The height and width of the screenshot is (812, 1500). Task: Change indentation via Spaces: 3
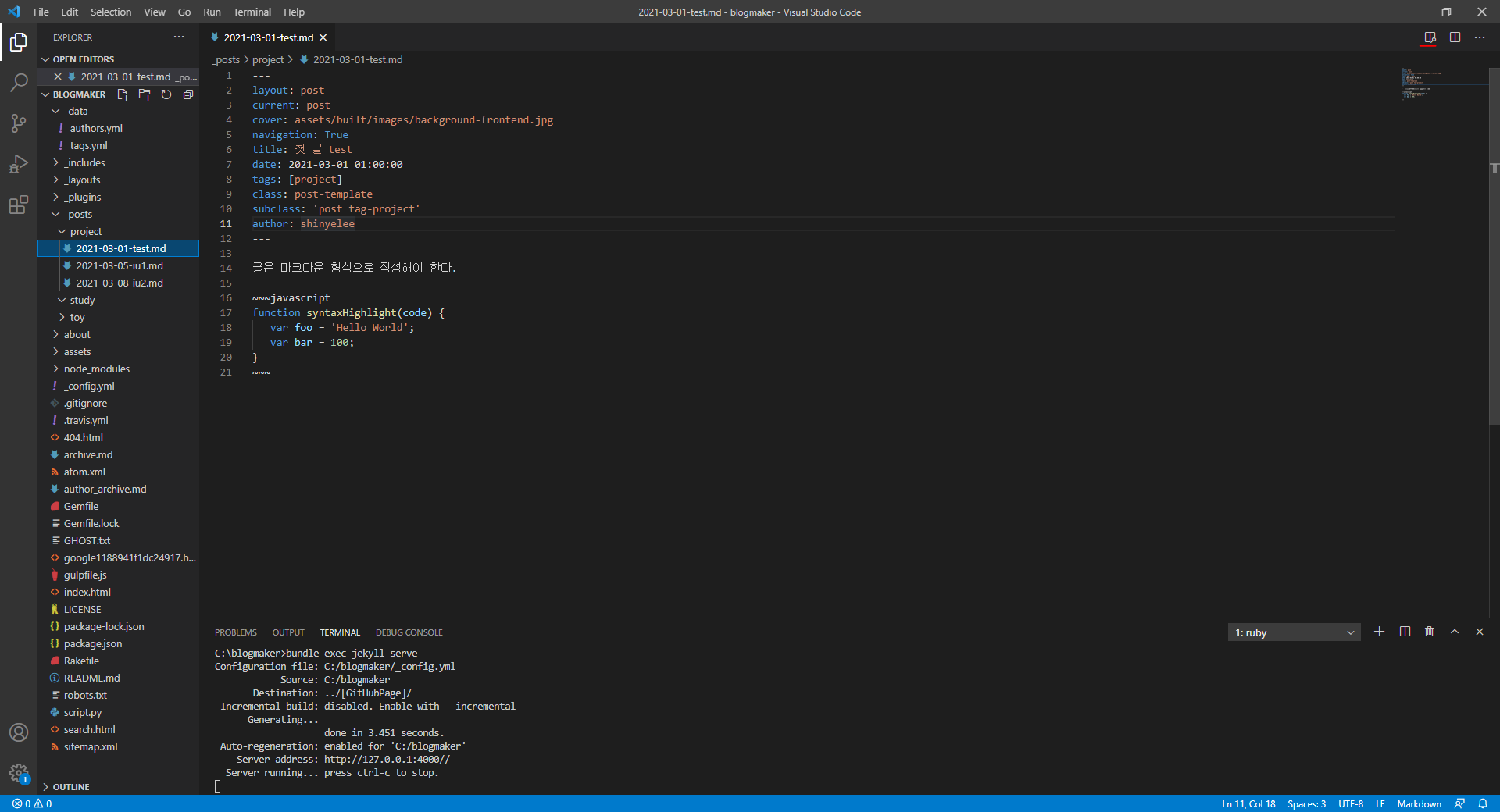(x=1306, y=803)
